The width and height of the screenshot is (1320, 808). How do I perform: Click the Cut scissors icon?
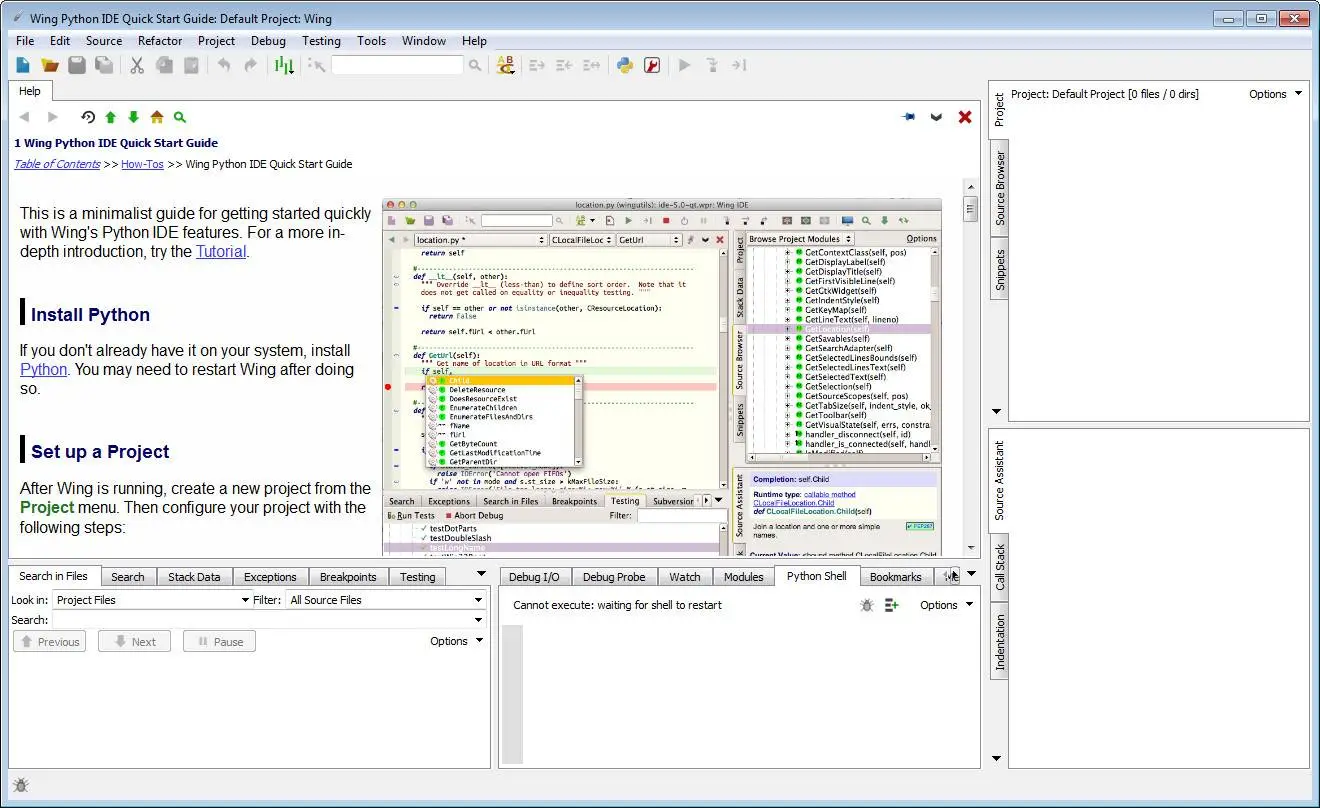137,65
